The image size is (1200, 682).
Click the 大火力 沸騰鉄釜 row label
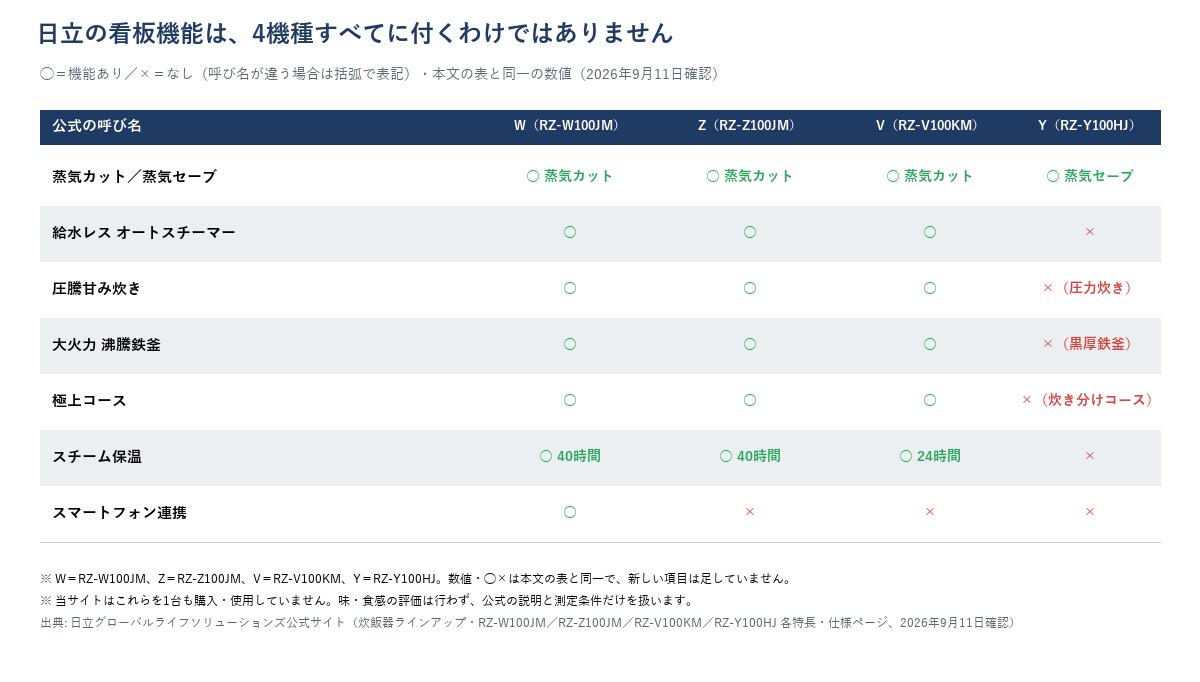pos(106,344)
